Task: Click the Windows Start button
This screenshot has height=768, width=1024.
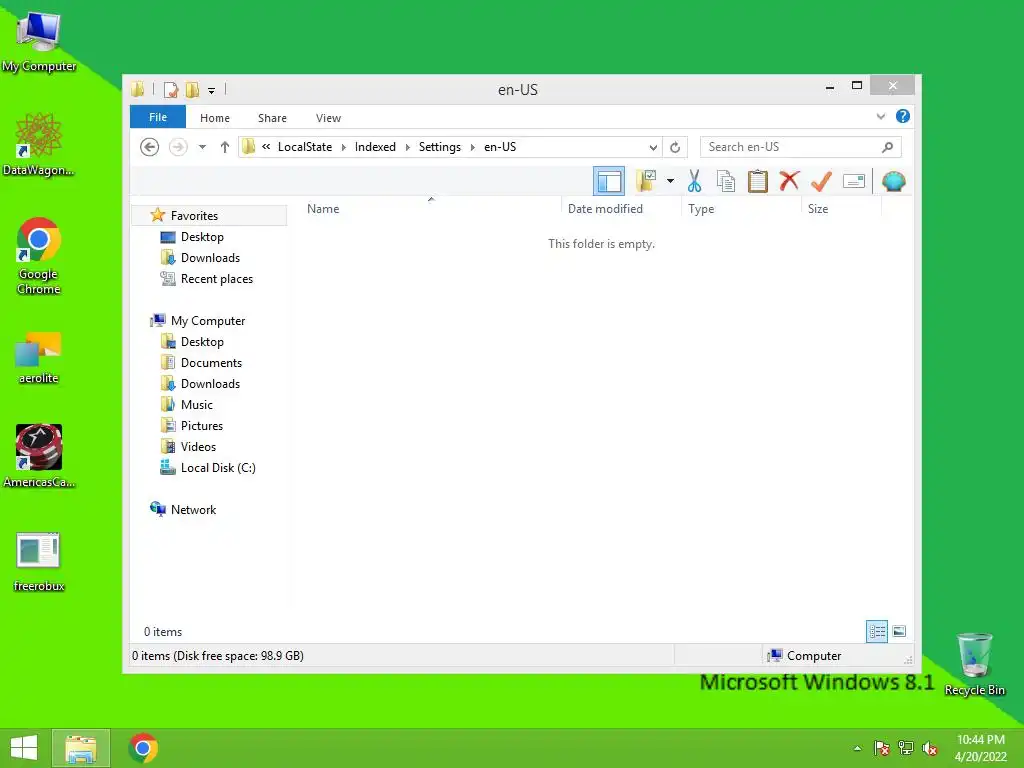Action: click(24, 748)
